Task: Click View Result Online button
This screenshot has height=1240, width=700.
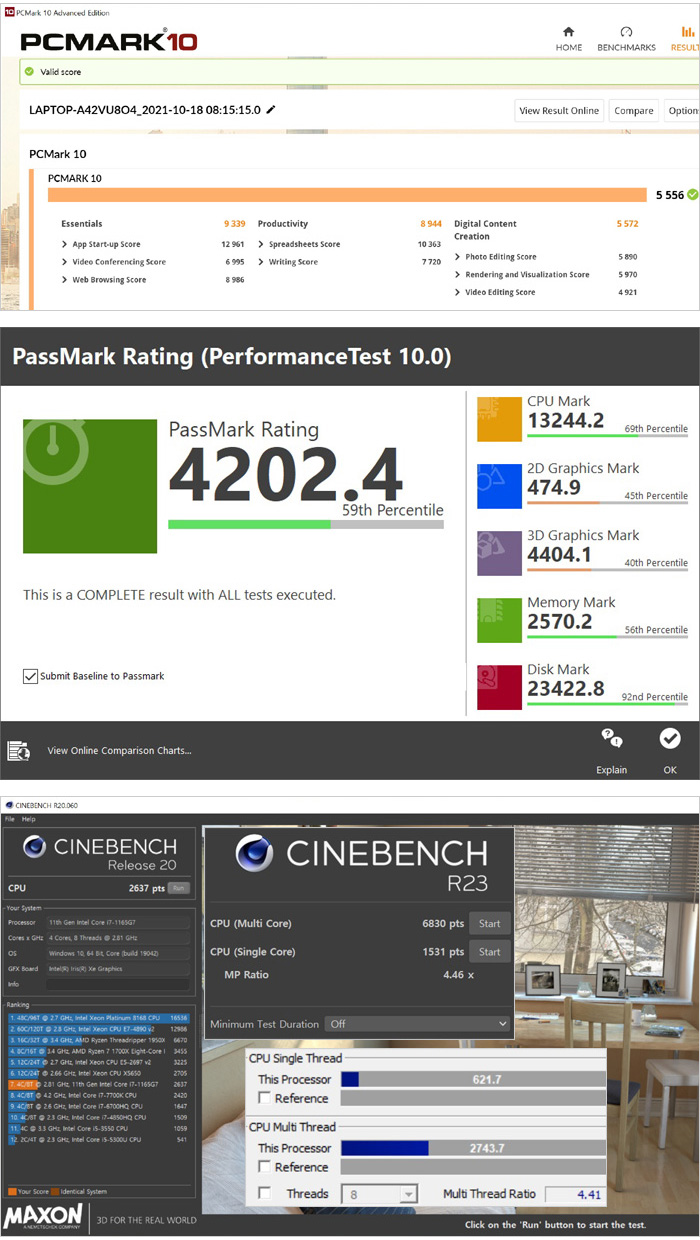Action: pos(559,110)
